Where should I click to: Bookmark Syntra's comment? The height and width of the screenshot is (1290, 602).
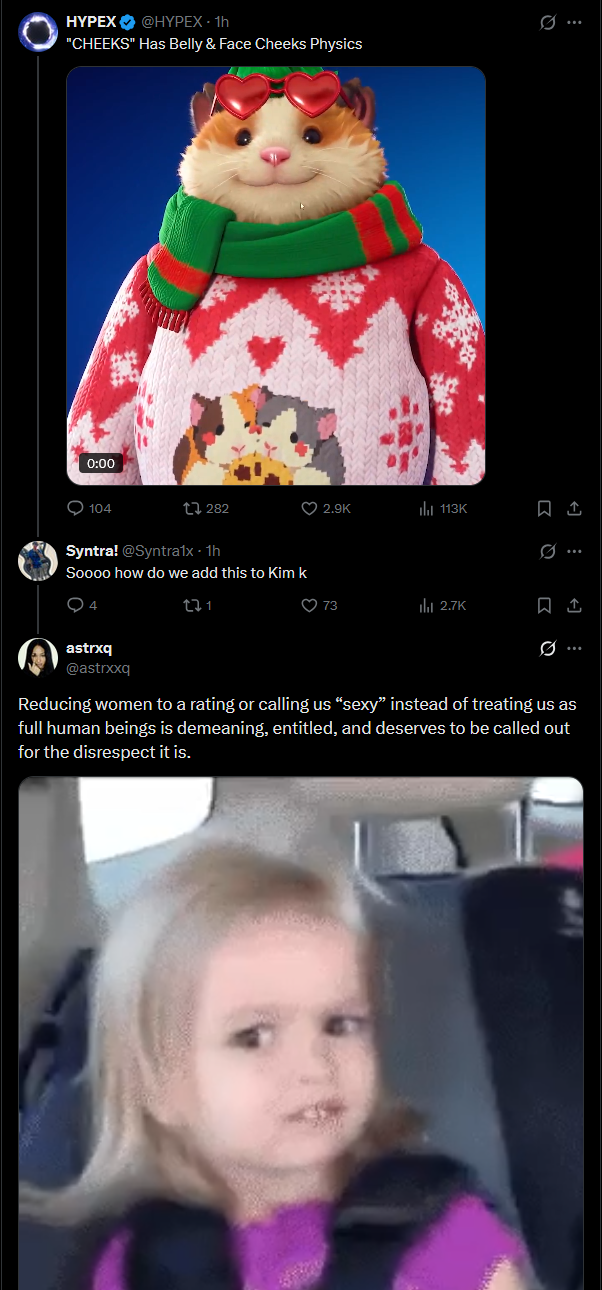[544, 605]
